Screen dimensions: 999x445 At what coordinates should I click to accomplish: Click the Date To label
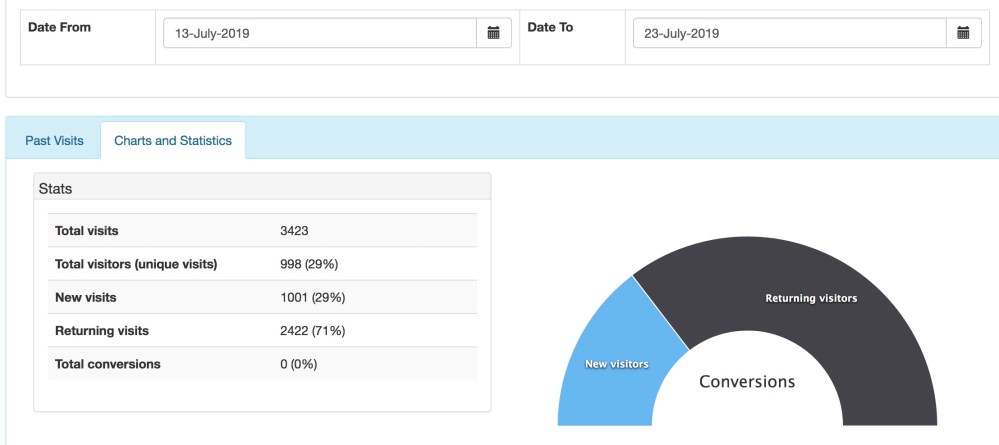(550, 27)
